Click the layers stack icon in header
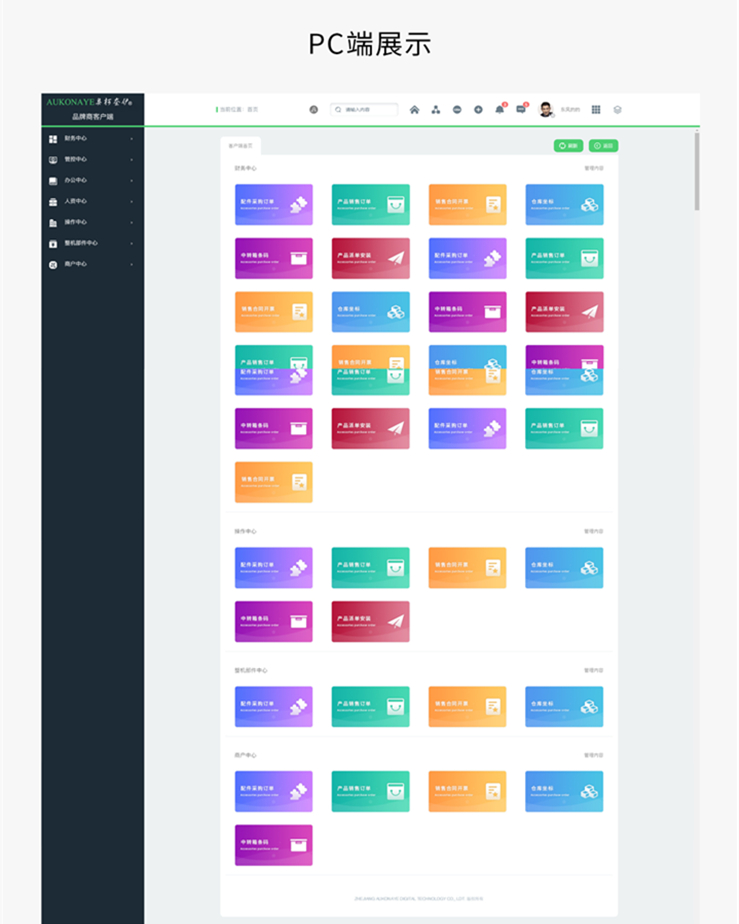This screenshot has height=924, width=739. (x=617, y=110)
